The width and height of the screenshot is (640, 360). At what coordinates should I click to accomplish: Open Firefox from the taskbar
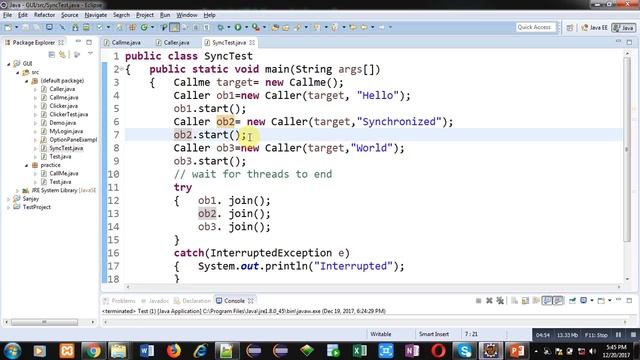click(173, 351)
